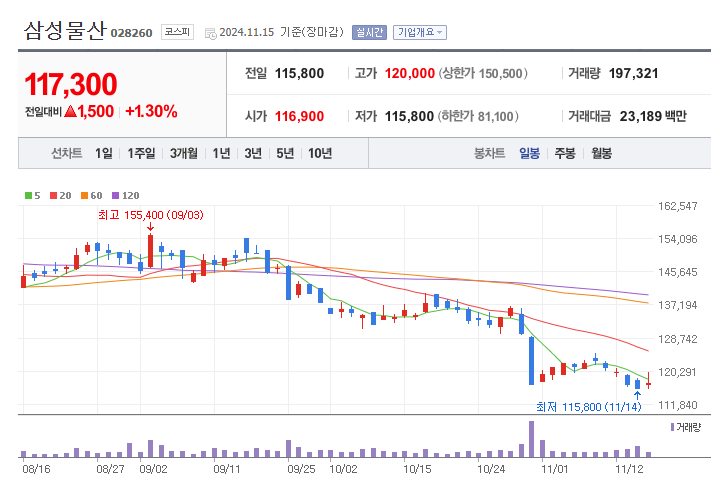Click the purple 120-day moving average swatch
The width and height of the screenshot is (711, 494).
[x=116, y=196]
